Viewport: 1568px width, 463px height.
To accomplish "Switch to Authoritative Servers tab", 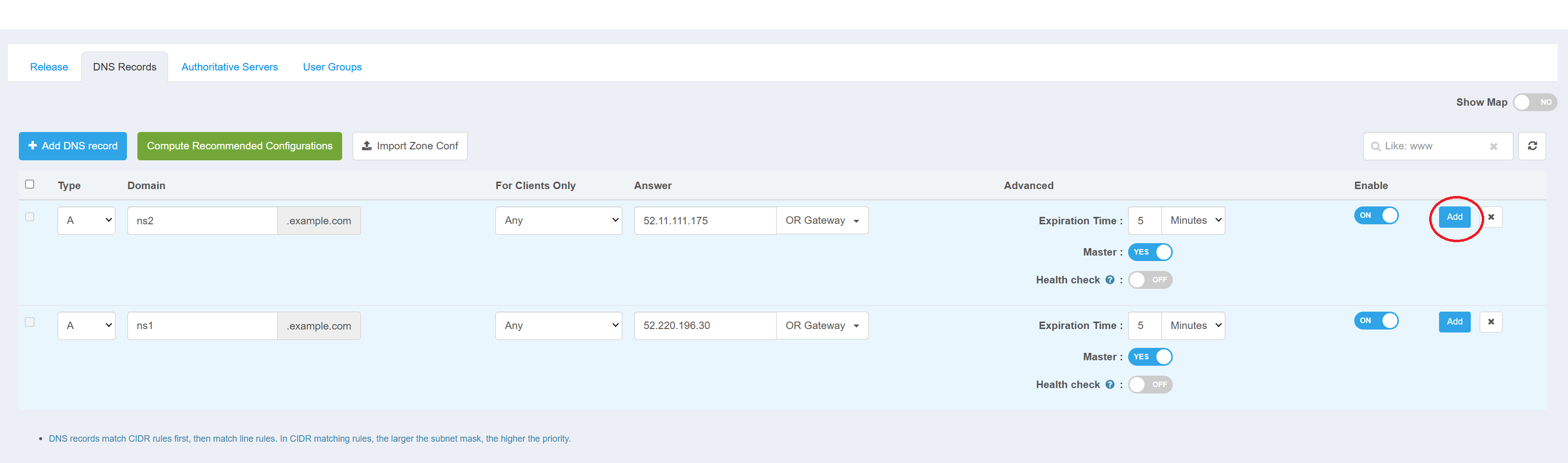I will 230,67.
